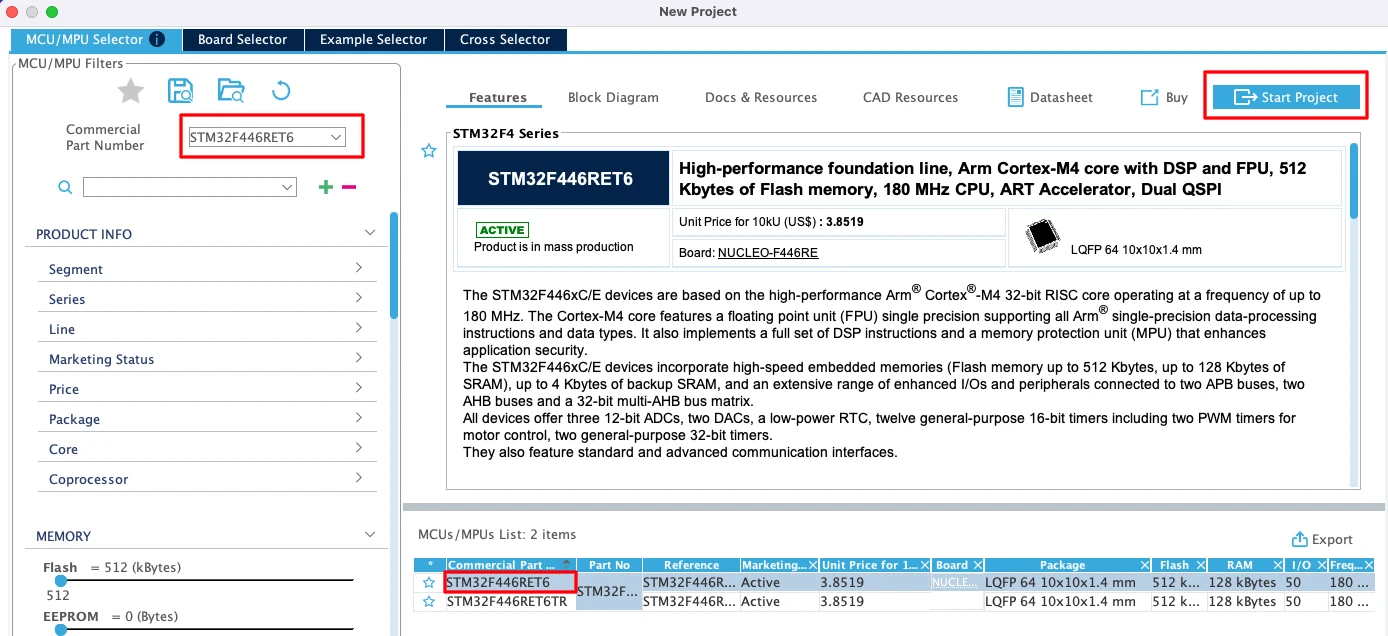Switch to the Board Selector tab
Viewport: 1388px width, 636px height.
[x=242, y=40]
